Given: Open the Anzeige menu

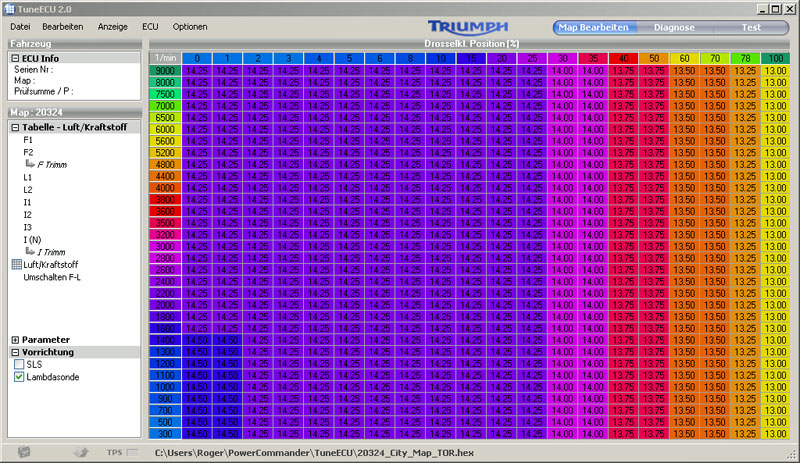Looking at the screenshot, I should click(113, 27).
